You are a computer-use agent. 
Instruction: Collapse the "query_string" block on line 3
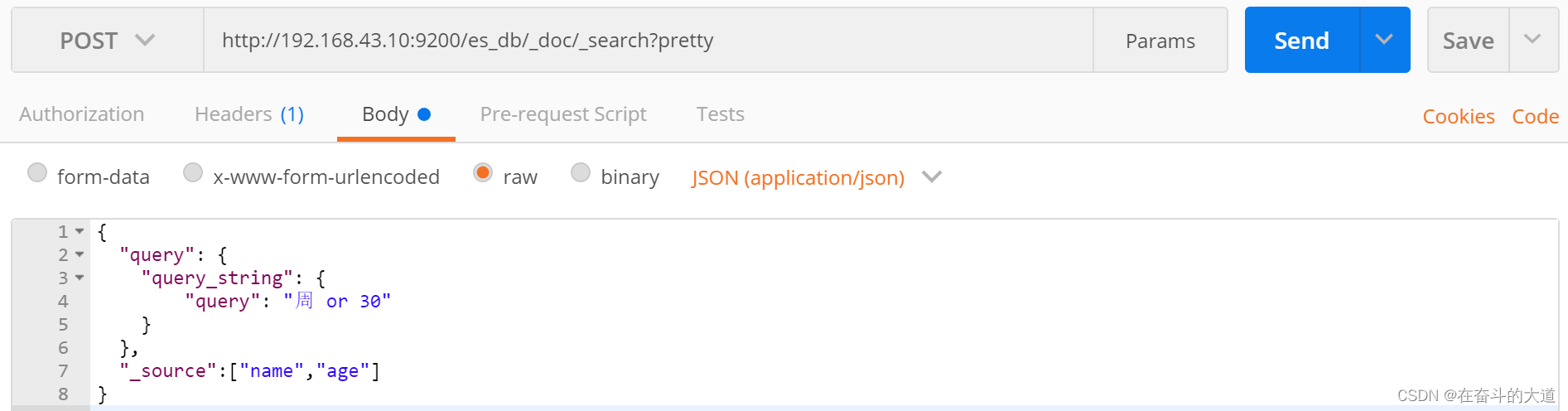click(x=80, y=278)
